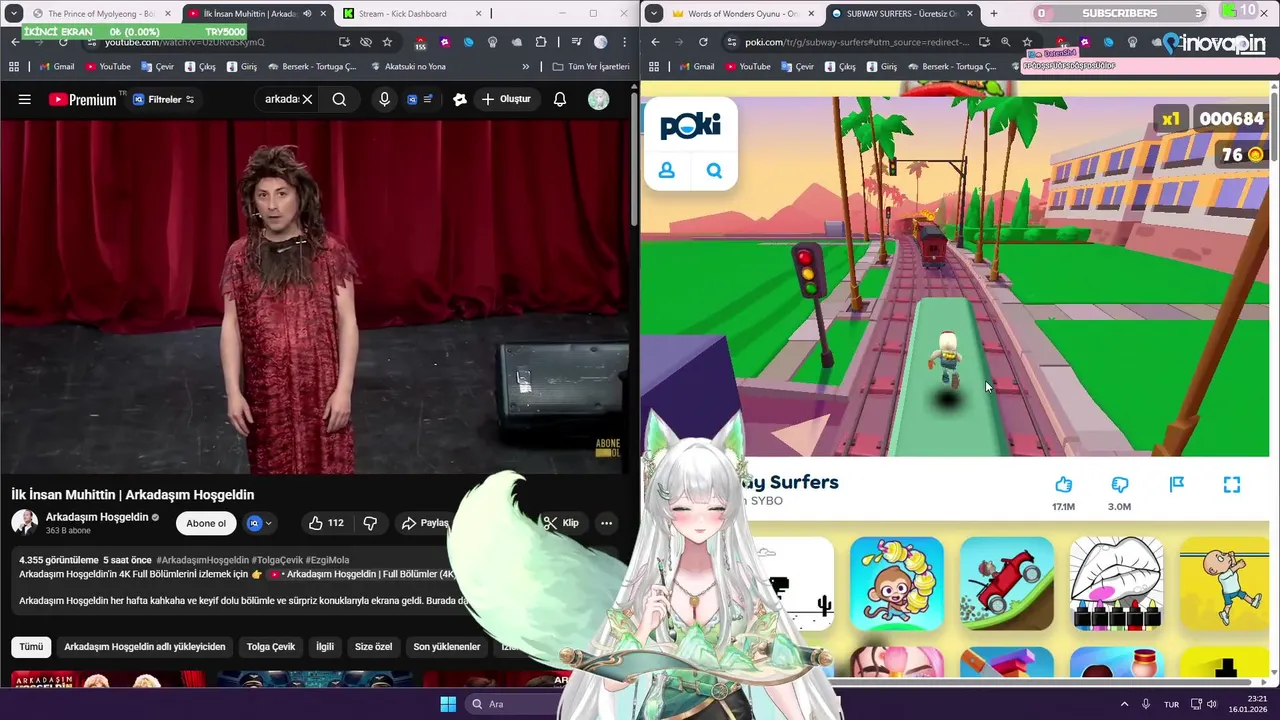Open Poki search icon
The image size is (1280, 720).
[714, 171]
